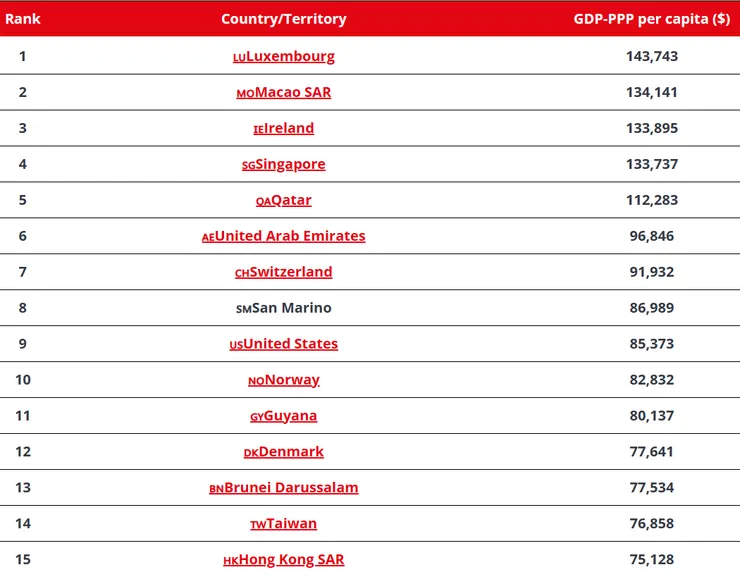Follow the Singapore link
The image size is (740, 576).
tap(284, 164)
